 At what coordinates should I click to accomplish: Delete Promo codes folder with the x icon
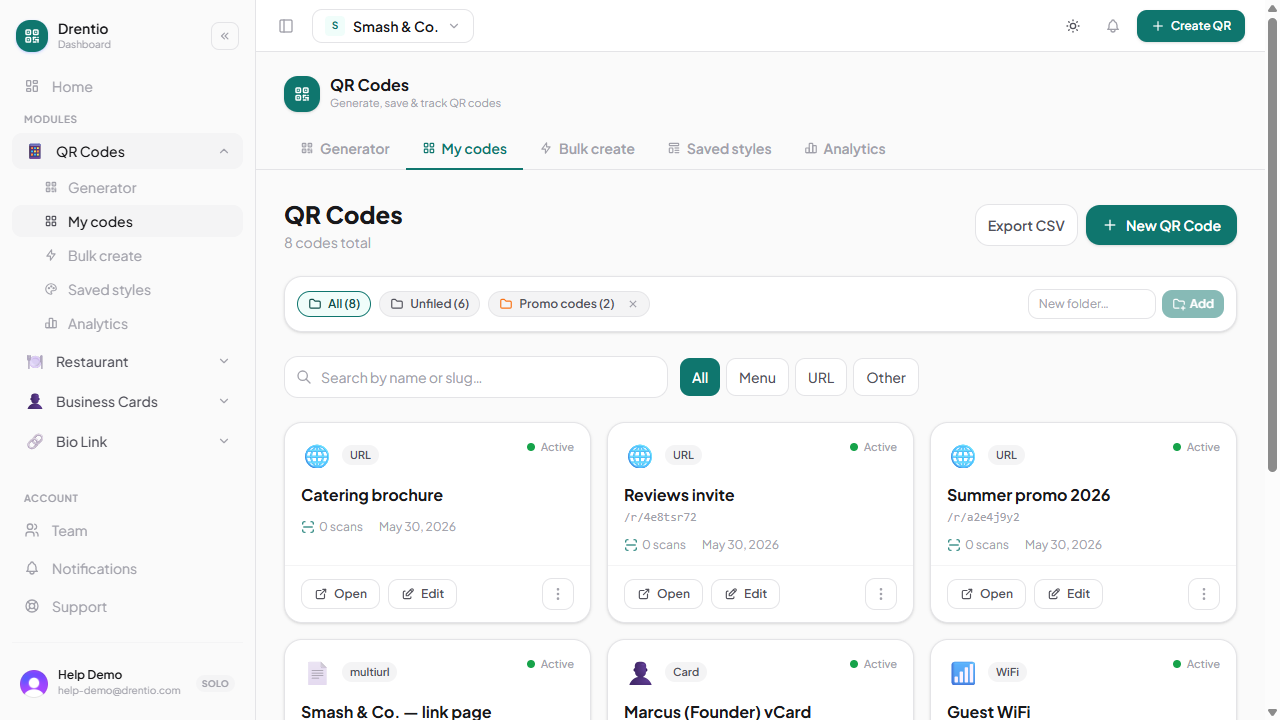[x=633, y=304]
